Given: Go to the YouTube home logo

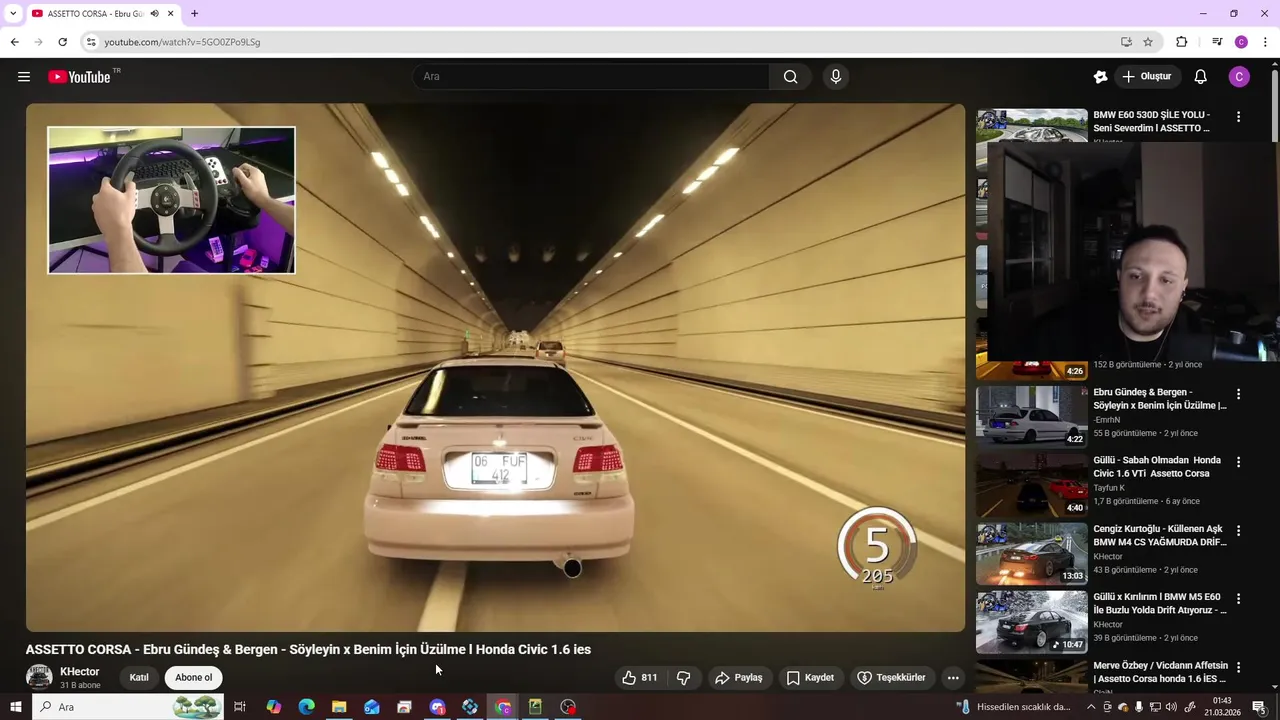Looking at the screenshot, I should (x=79, y=77).
